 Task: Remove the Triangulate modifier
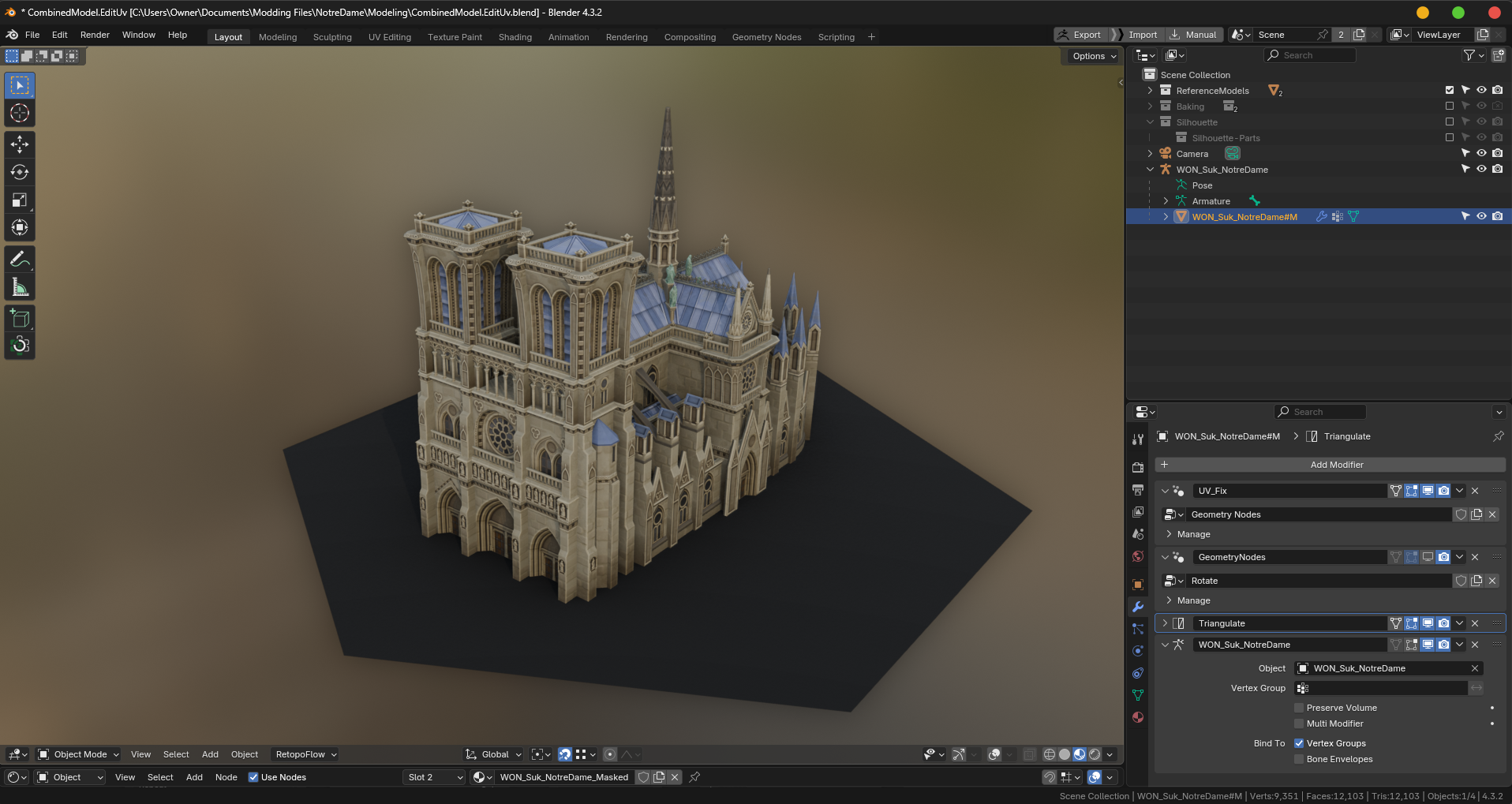coord(1475,623)
